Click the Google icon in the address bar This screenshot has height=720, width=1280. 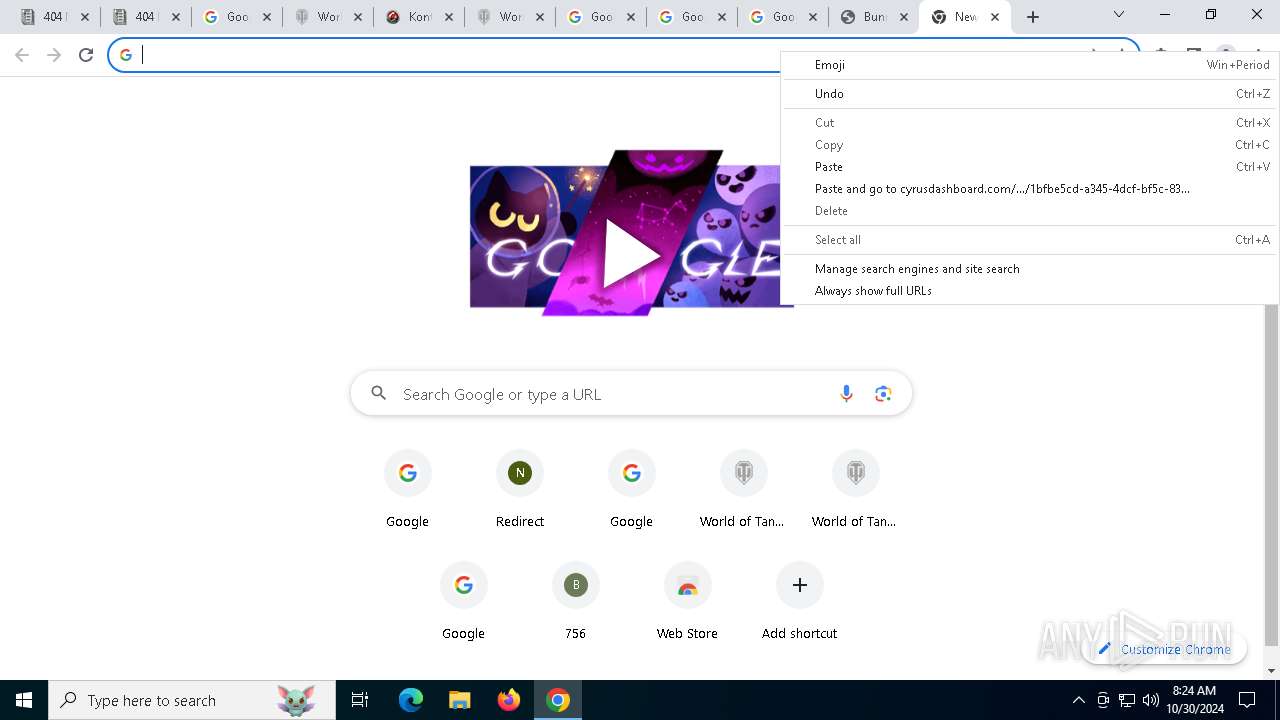tap(126, 55)
